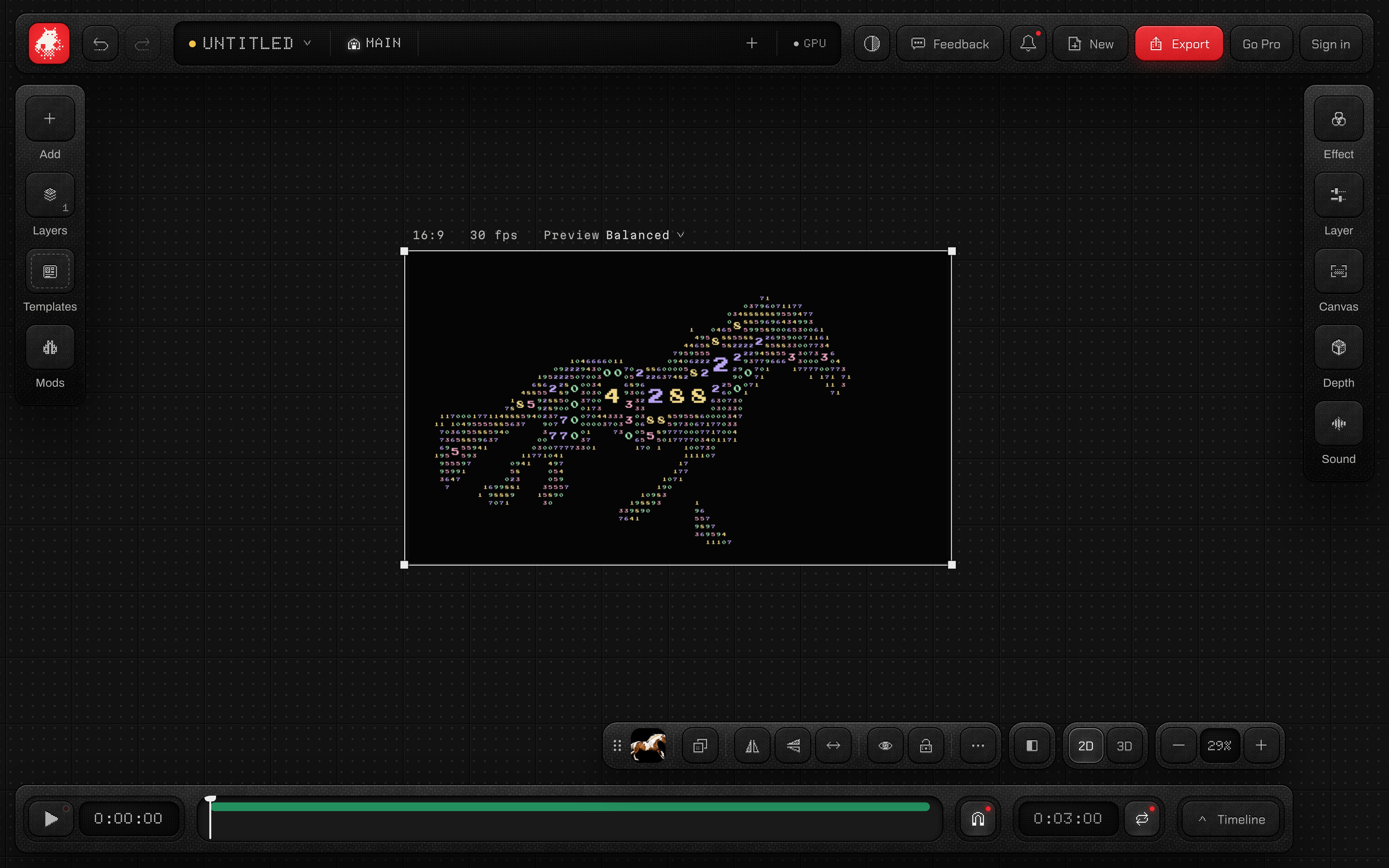This screenshot has width=1389, height=868.
Task: Toggle the loop playback button
Action: point(1142,818)
